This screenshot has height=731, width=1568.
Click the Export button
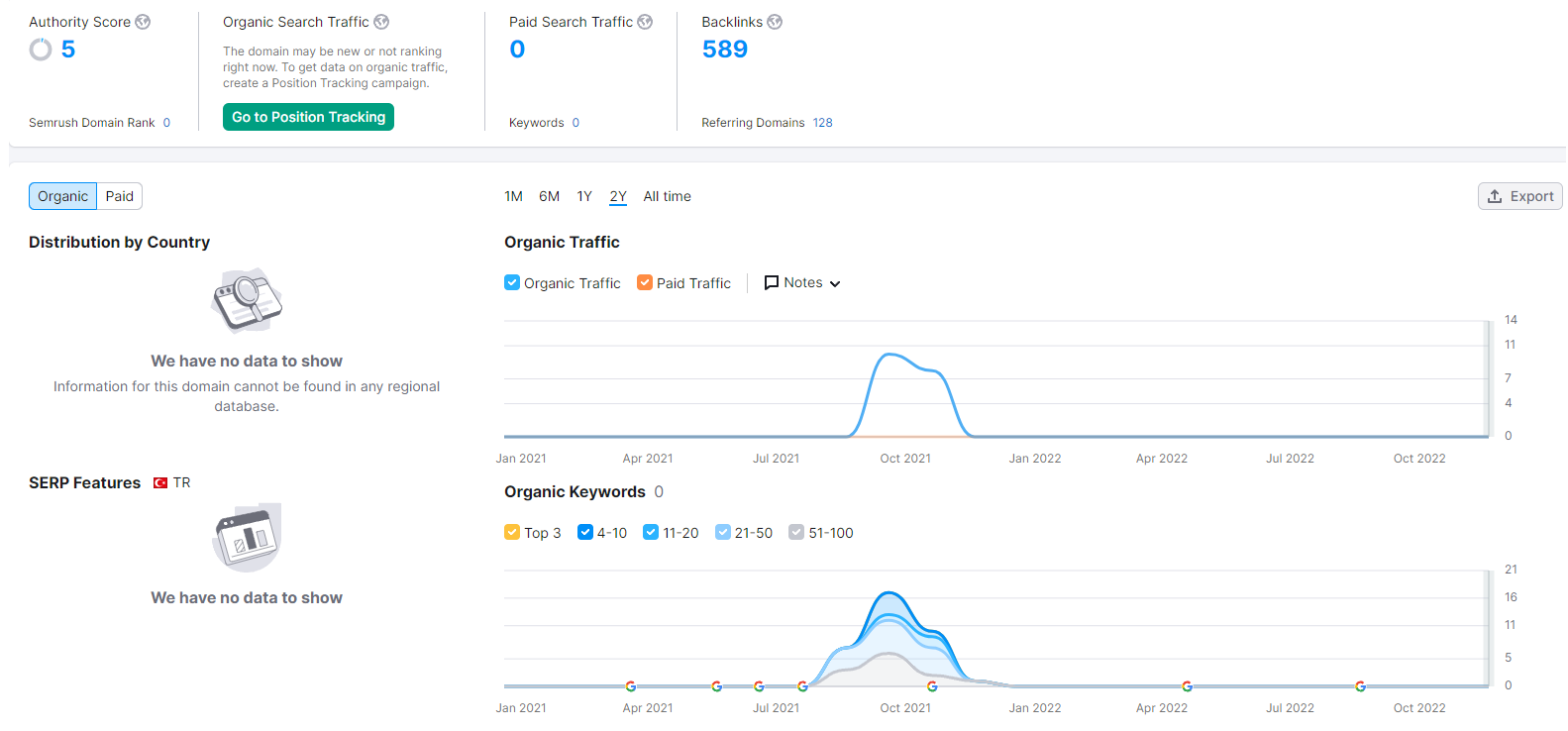[1520, 196]
